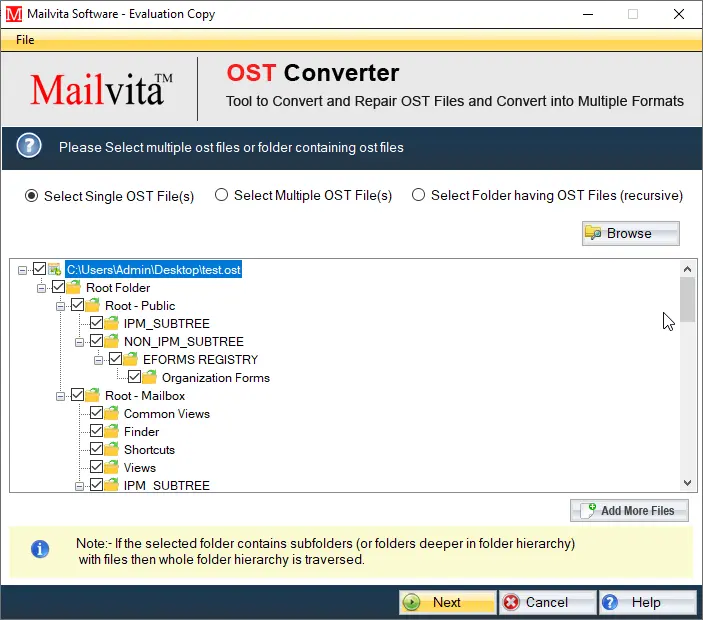Click the tree scrollbar down arrow
The width and height of the screenshot is (703, 620).
pyautogui.click(x=687, y=483)
